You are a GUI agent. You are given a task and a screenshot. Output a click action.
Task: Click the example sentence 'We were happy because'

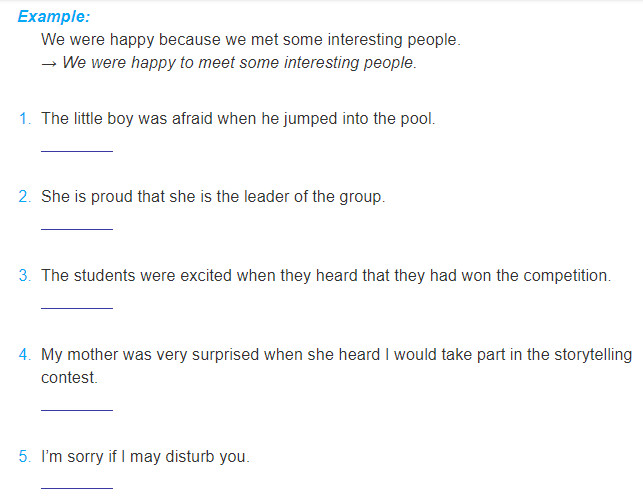(x=251, y=40)
